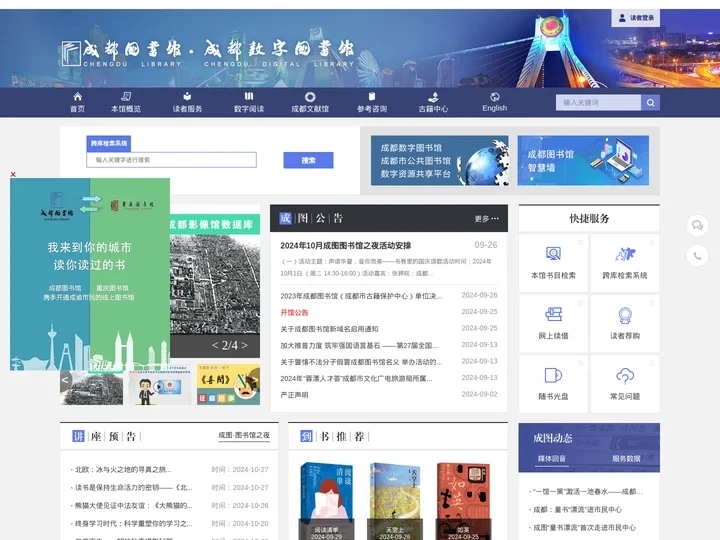Click 成图·图书馆之夜 link in lecture panel

pyautogui.click(x=244, y=435)
